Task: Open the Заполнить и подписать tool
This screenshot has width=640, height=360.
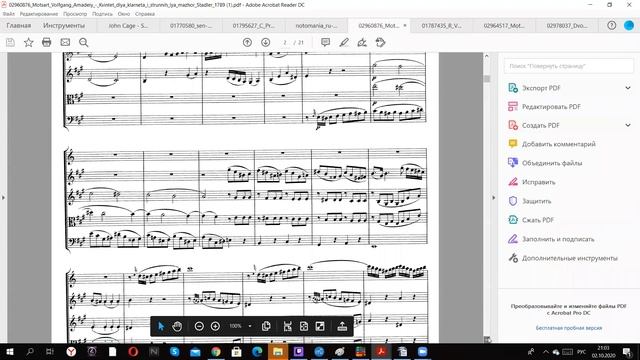Action: tap(558, 239)
